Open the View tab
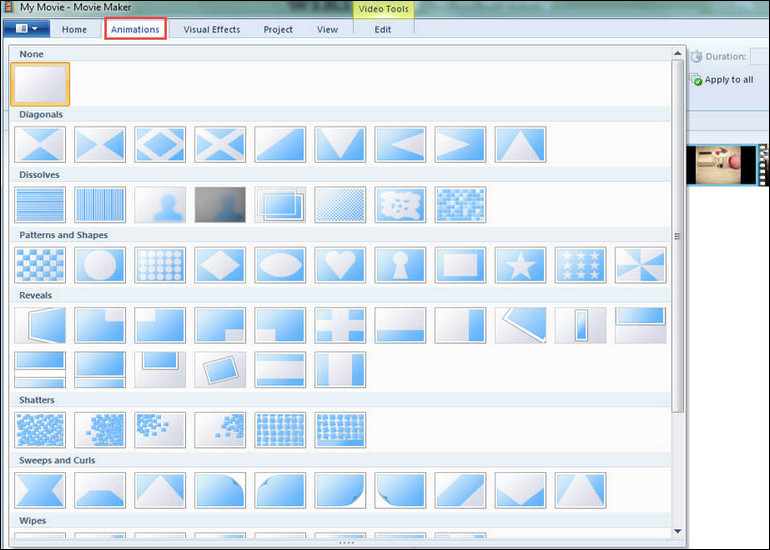The image size is (770, 550). (x=327, y=29)
